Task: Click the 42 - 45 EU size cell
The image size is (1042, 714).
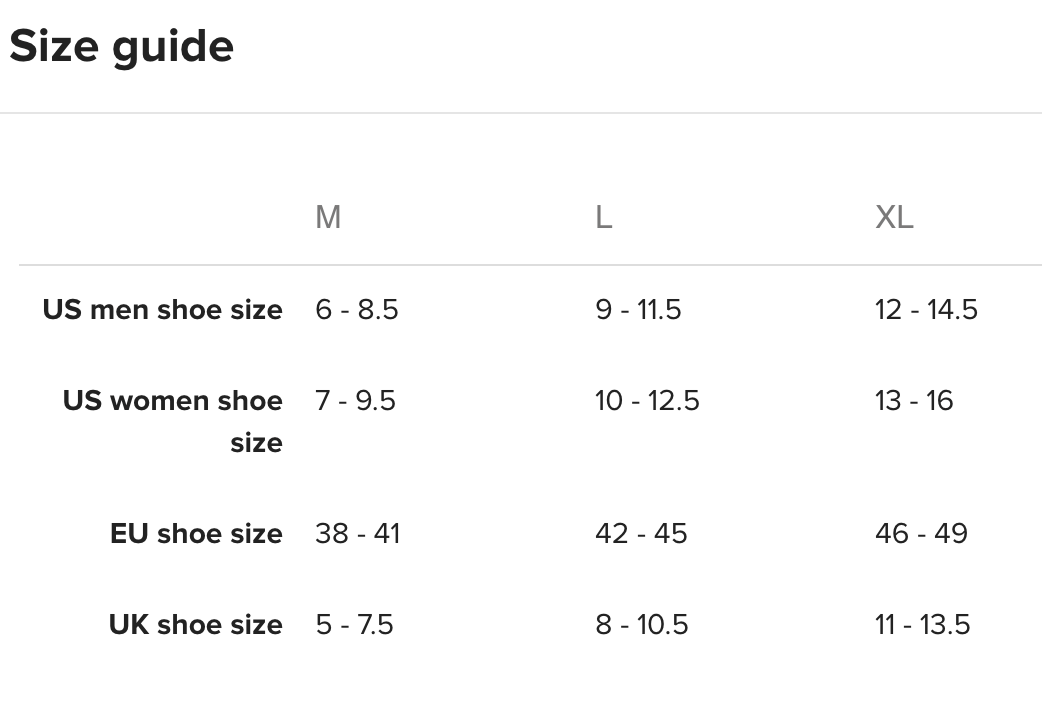Action: pos(641,533)
